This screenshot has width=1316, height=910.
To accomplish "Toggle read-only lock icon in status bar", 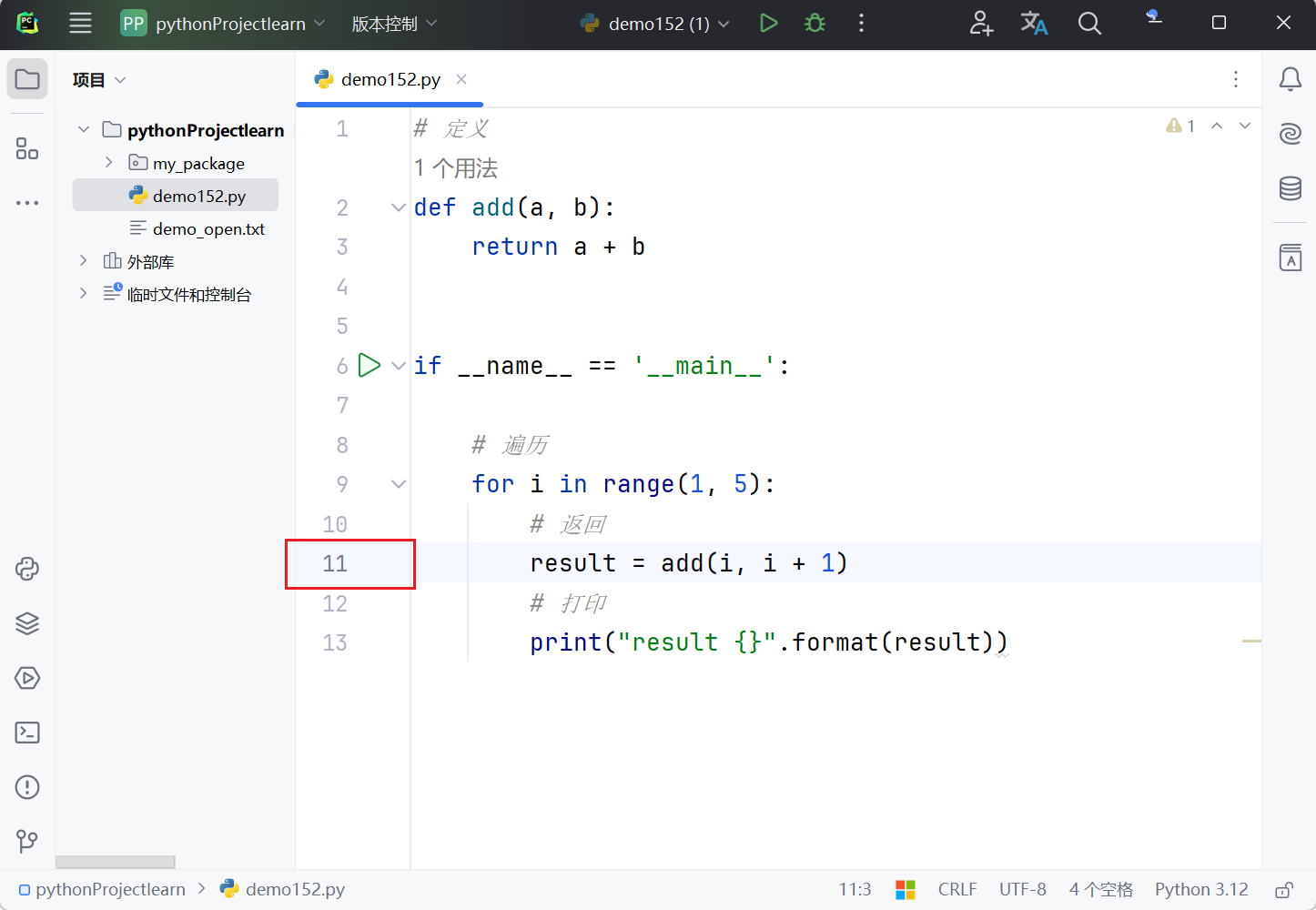I will point(1284,890).
